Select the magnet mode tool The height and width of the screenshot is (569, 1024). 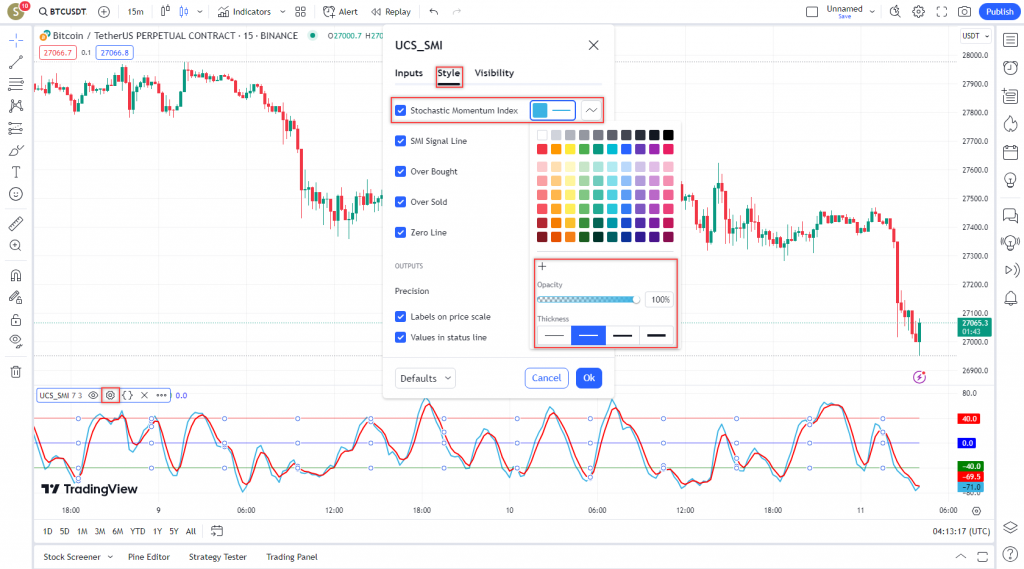[x=16, y=275]
